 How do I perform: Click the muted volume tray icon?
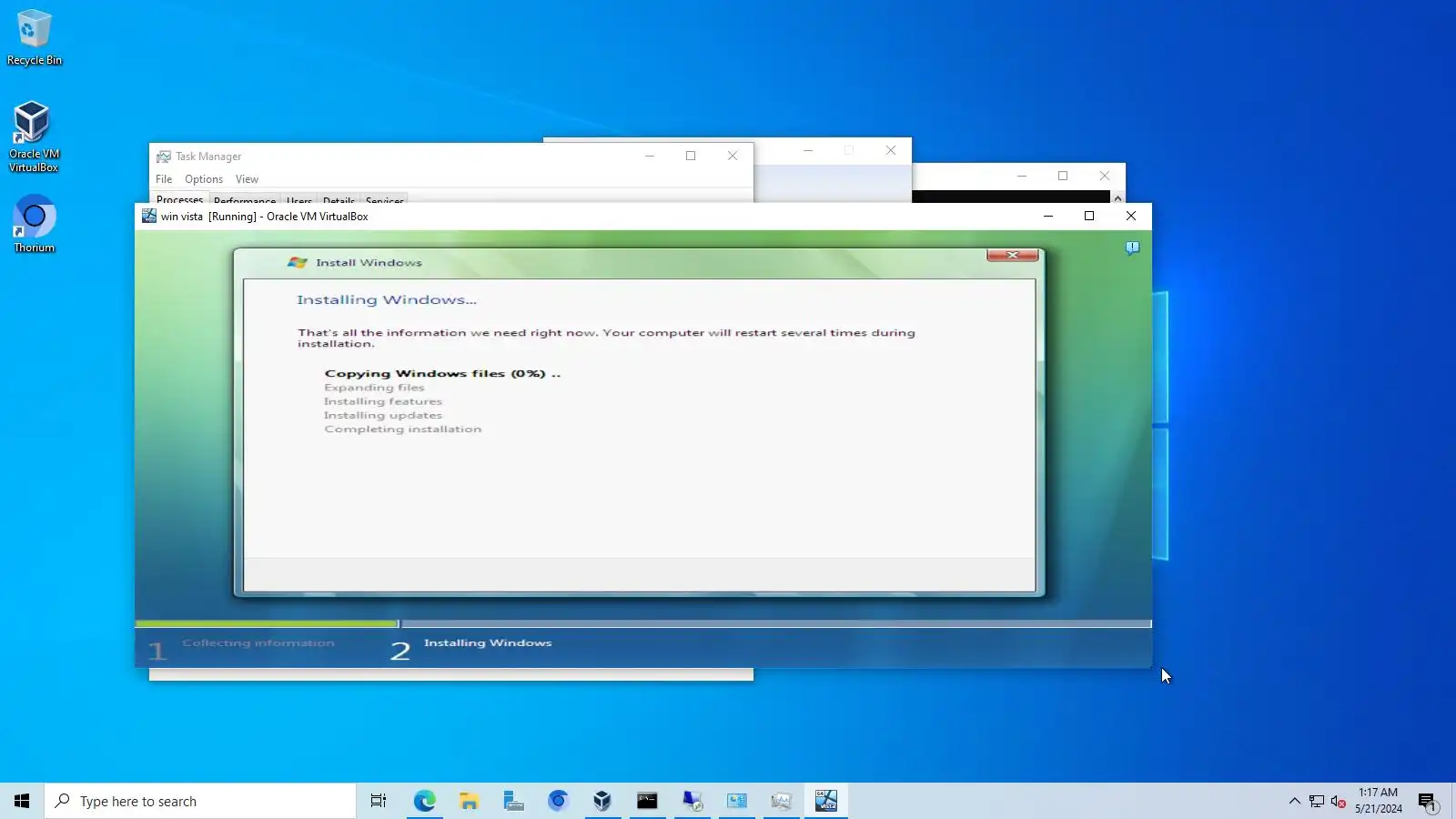[1338, 801]
